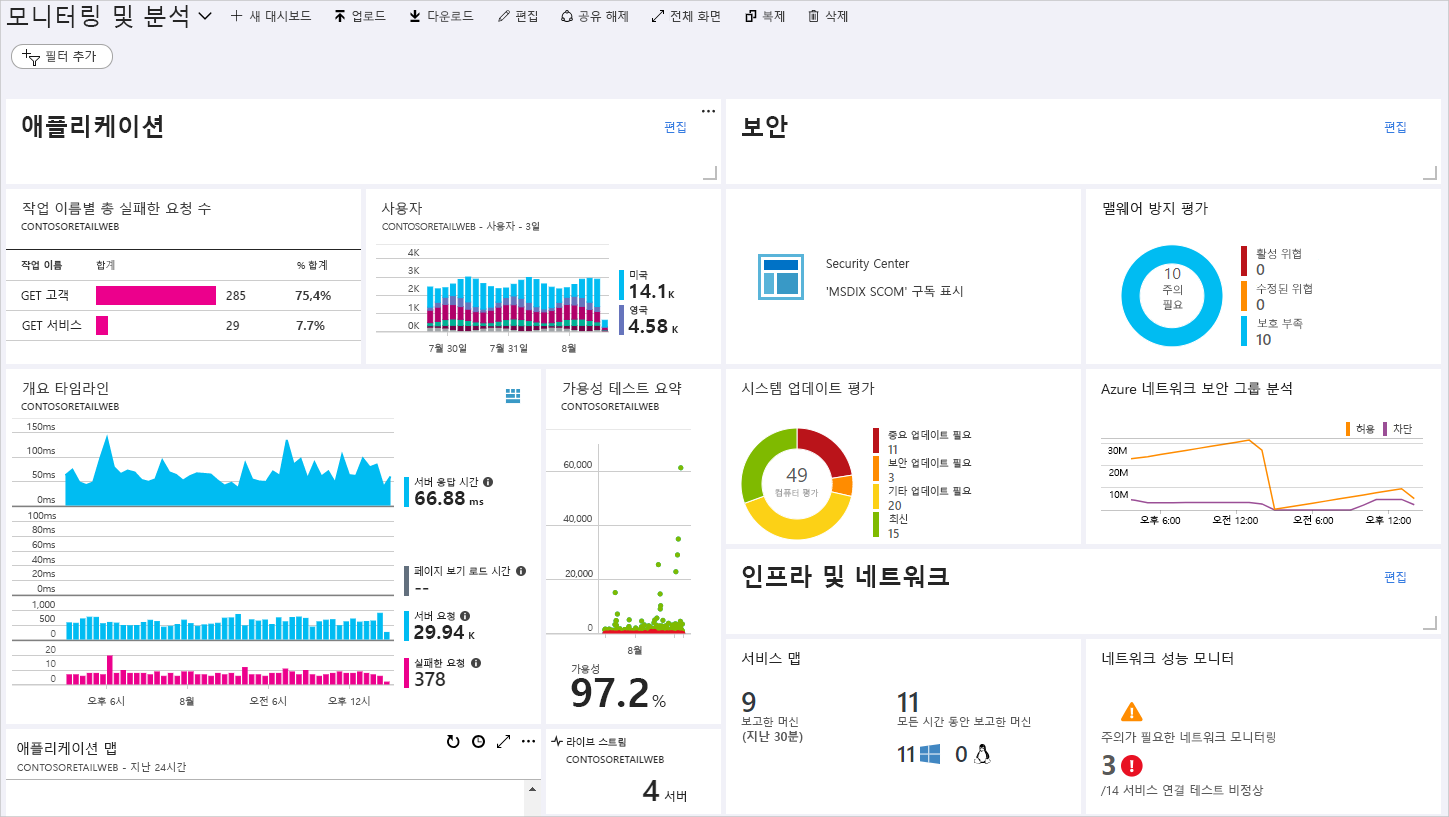The image size is (1449, 817).
Task: Click the 삭제 trash toolbar button
Action: coord(828,16)
